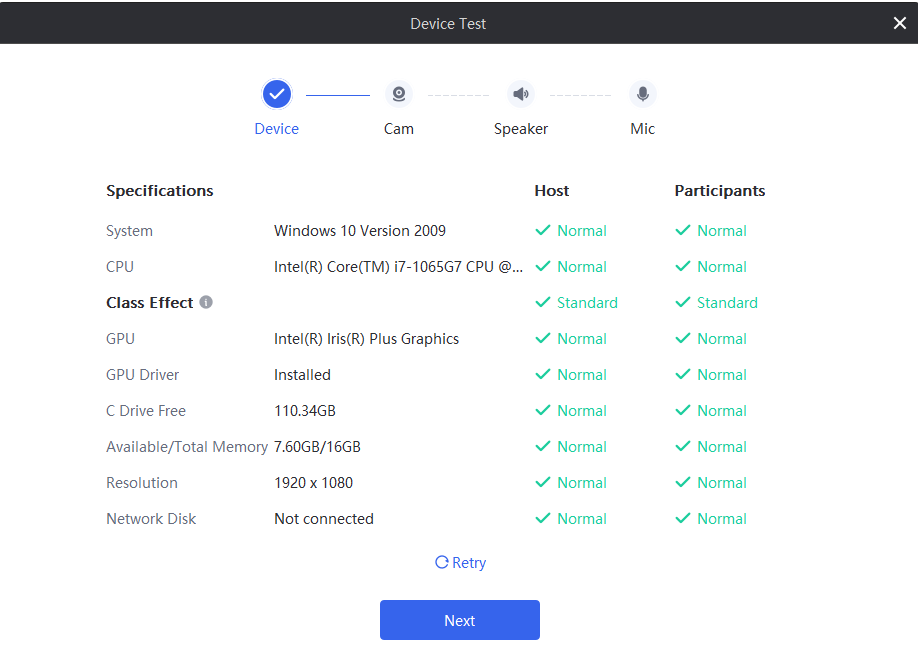Click the Retry refresh icon
This screenshot has height=656, width=918.
click(441, 563)
